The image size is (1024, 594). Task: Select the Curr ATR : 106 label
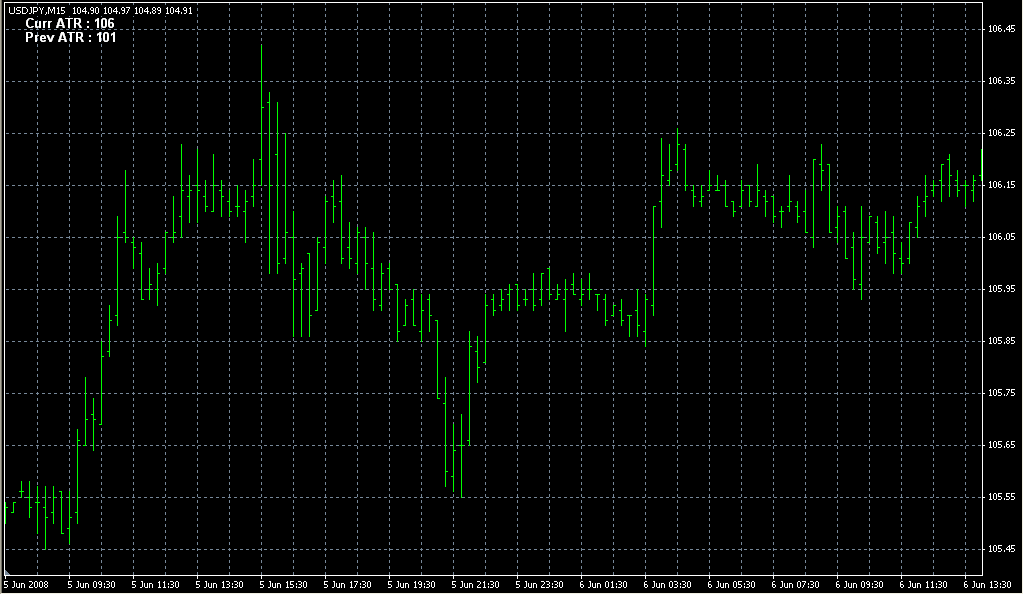(70, 23)
